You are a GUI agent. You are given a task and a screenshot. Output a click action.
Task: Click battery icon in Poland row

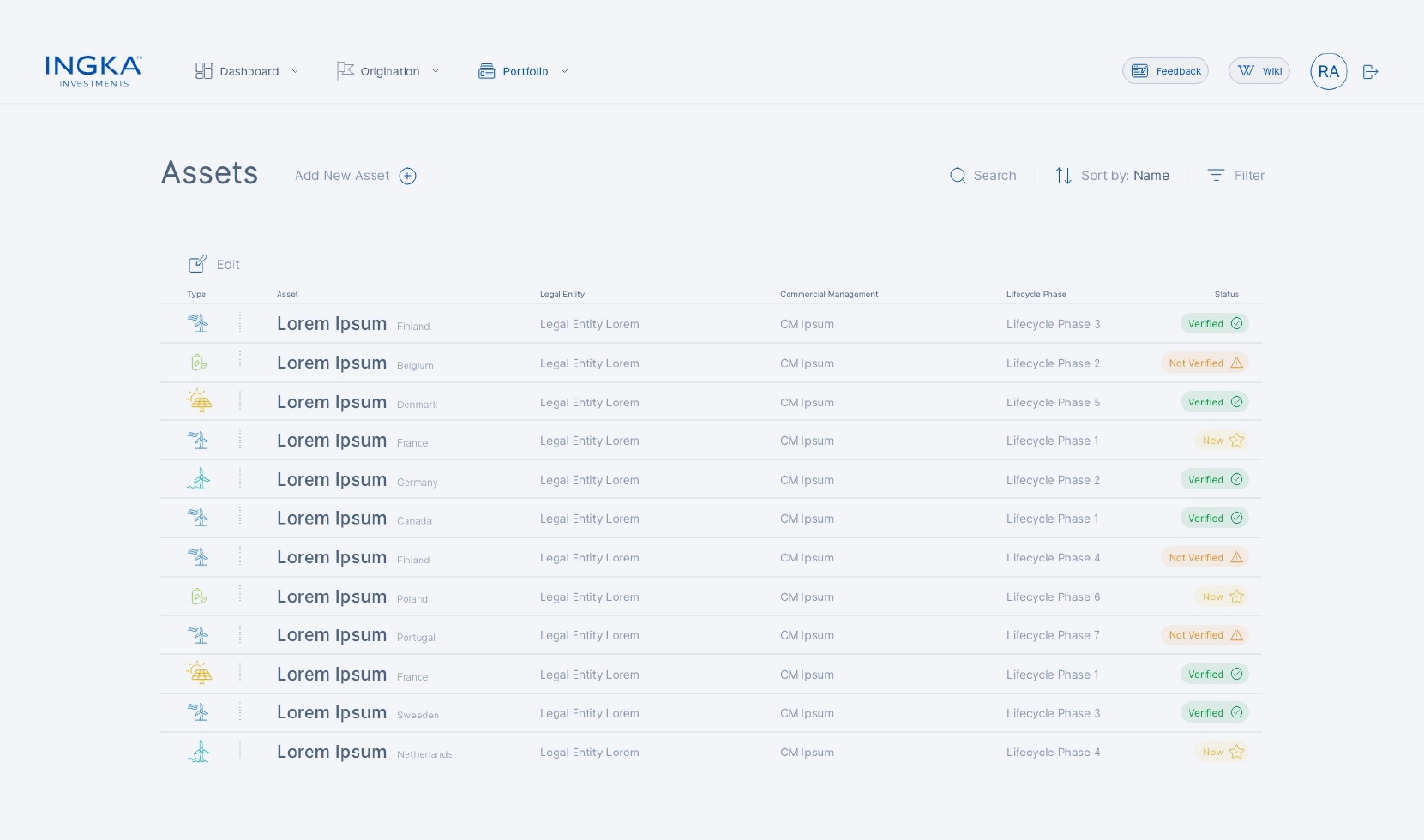pyautogui.click(x=199, y=597)
